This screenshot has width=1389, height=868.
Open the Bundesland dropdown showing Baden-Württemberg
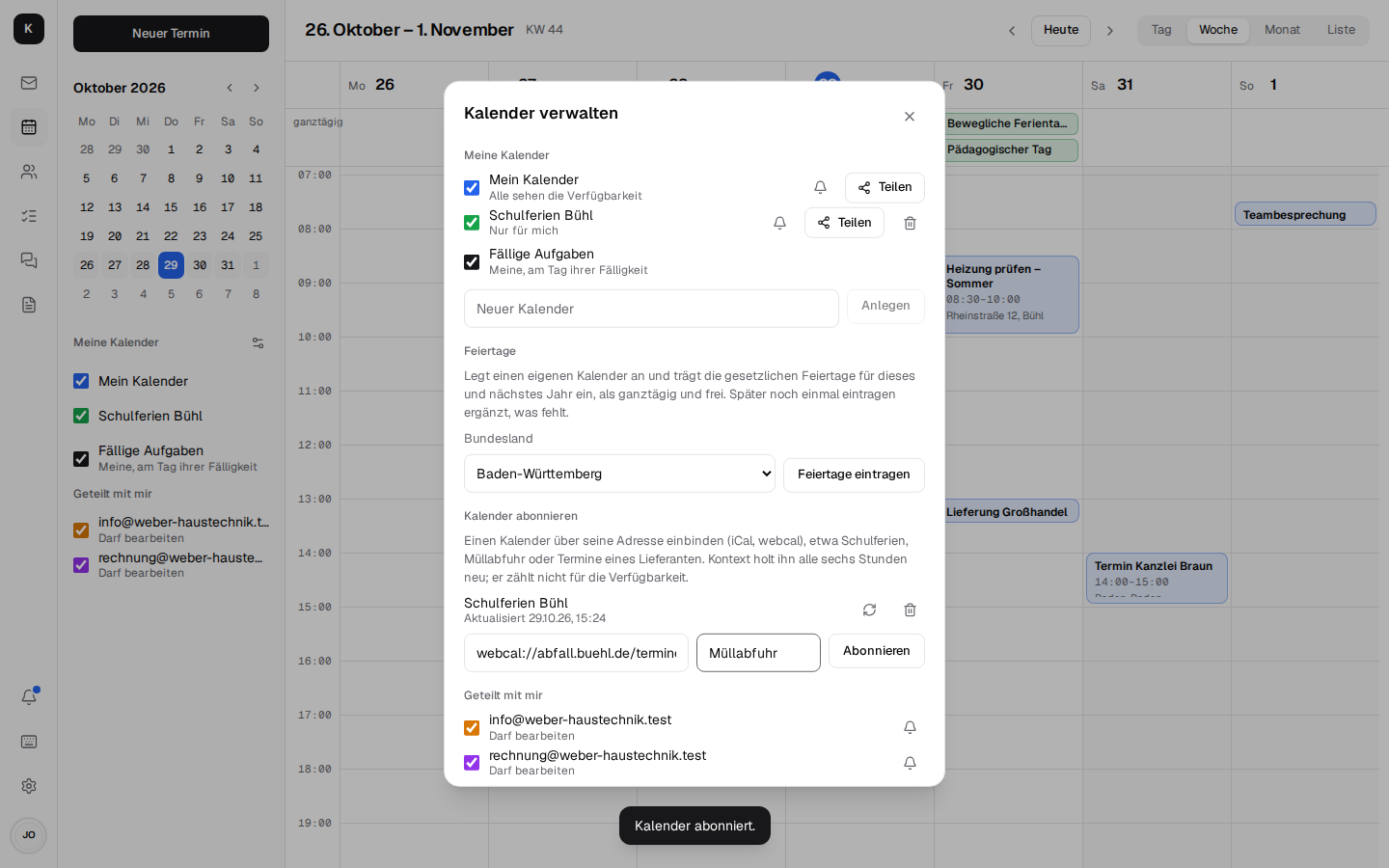[619, 474]
